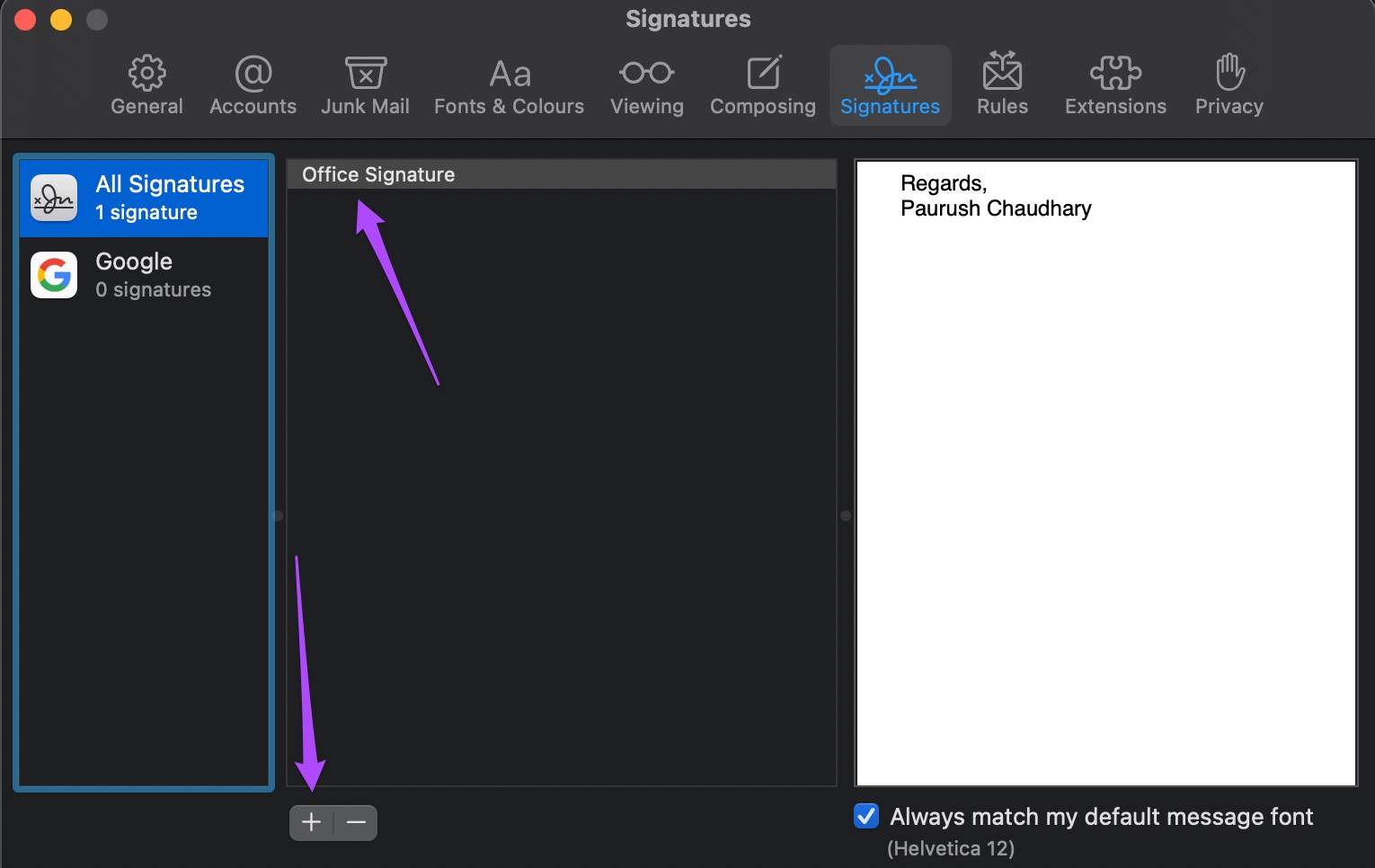Open Fonts & Colours preferences

click(509, 86)
